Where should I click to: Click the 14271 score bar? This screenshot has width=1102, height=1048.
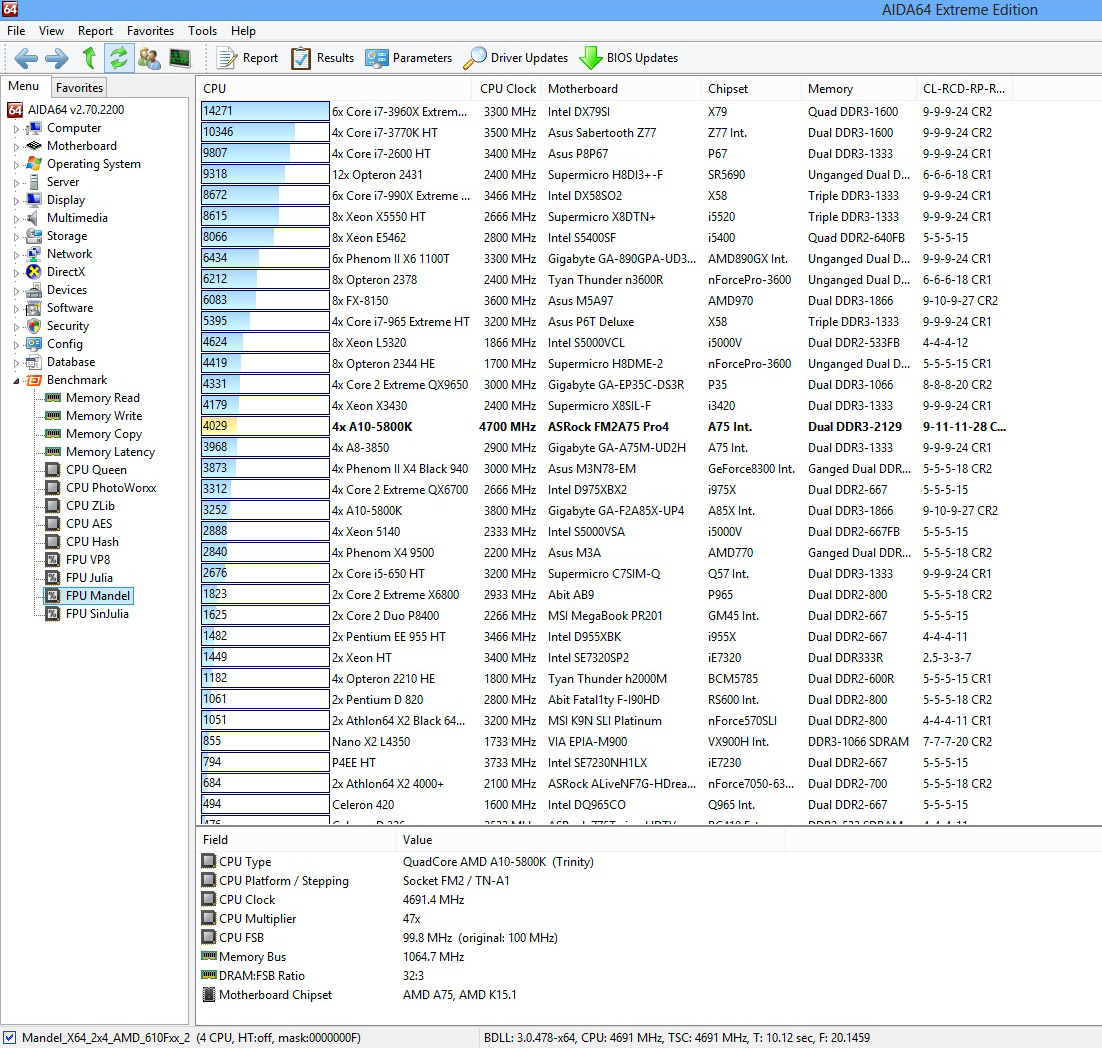point(266,111)
